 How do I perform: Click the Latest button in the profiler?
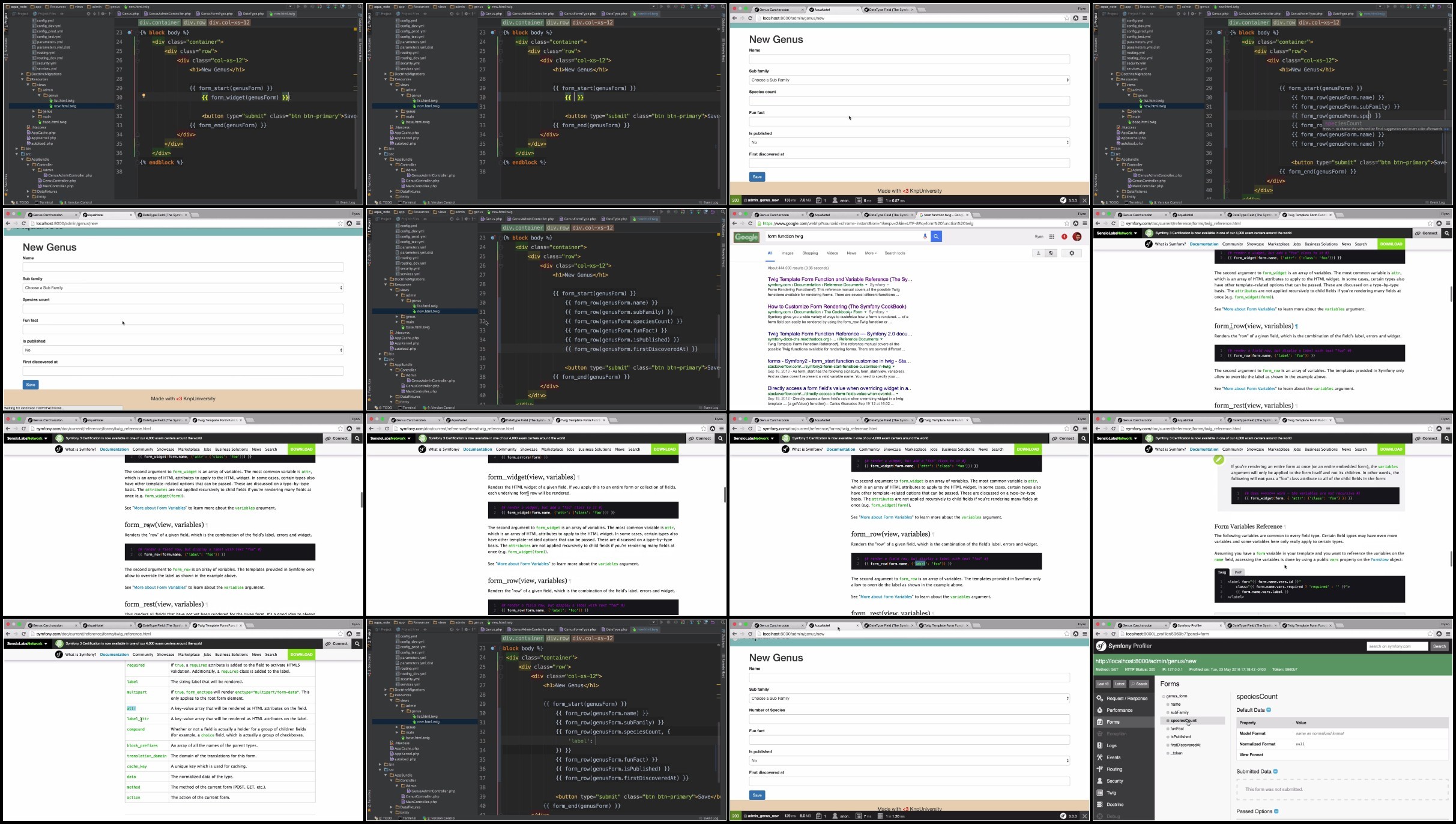pos(1120,684)
